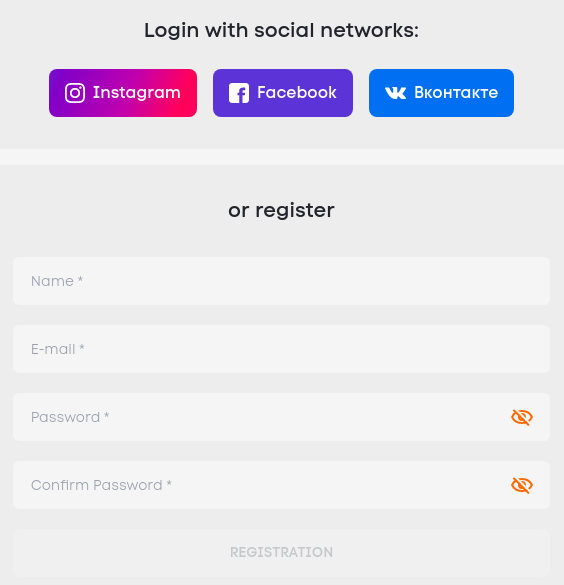The width and height of the screenshot is (564, 585).
Task: Toggle visibility of the Confirm Password entry
Action: [x=522, y=485]
